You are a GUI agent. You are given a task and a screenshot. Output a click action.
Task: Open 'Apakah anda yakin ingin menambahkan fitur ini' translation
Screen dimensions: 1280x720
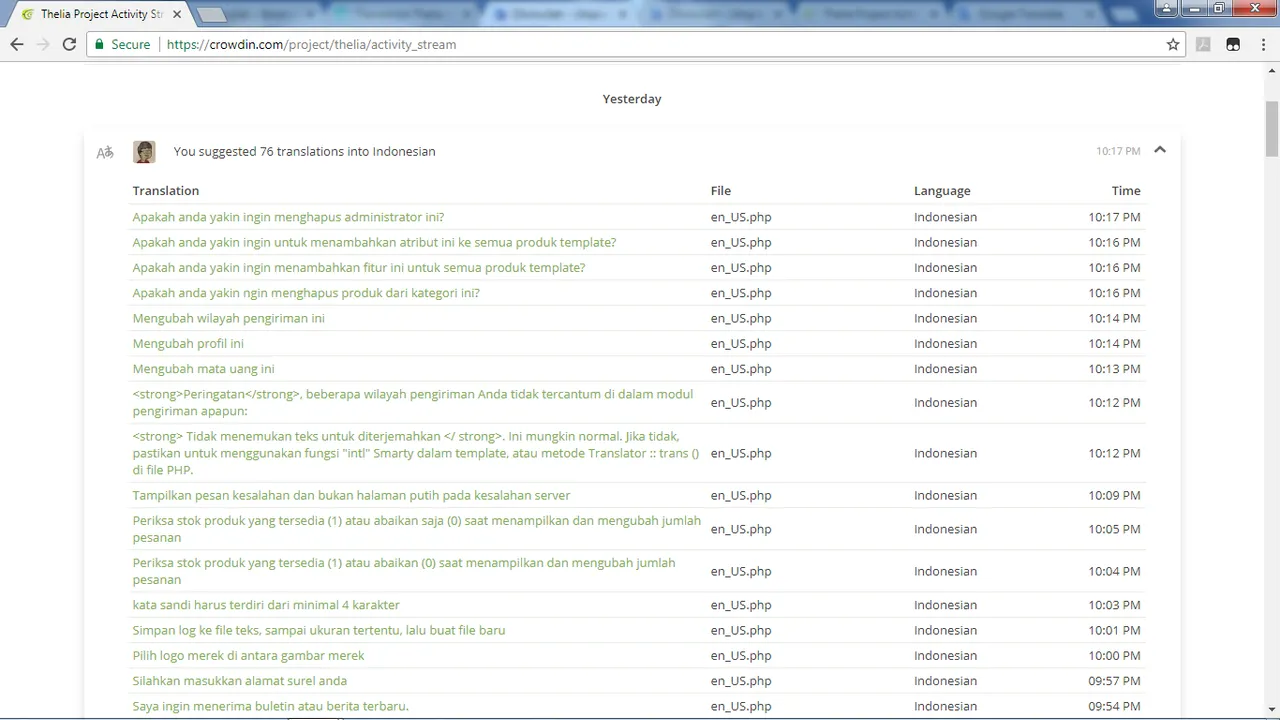pyautogui.click(x=359, y=267)
